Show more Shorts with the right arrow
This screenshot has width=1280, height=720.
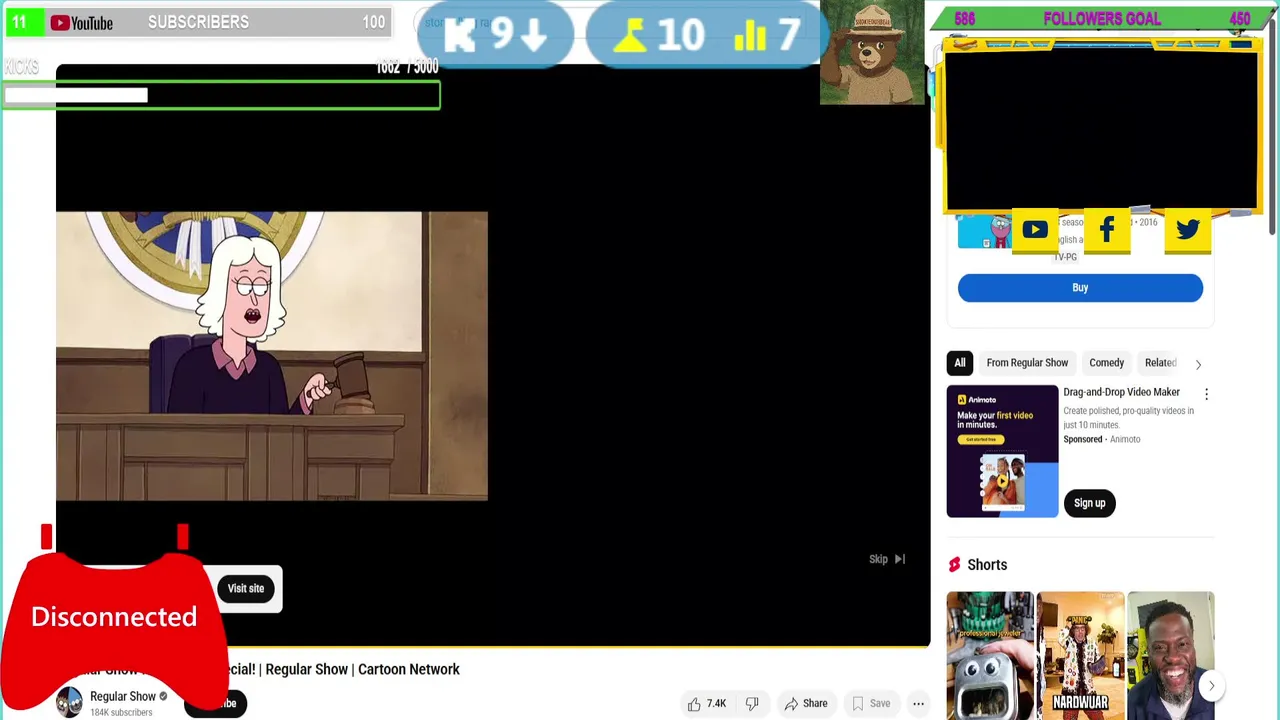(x=1211, y=686)
